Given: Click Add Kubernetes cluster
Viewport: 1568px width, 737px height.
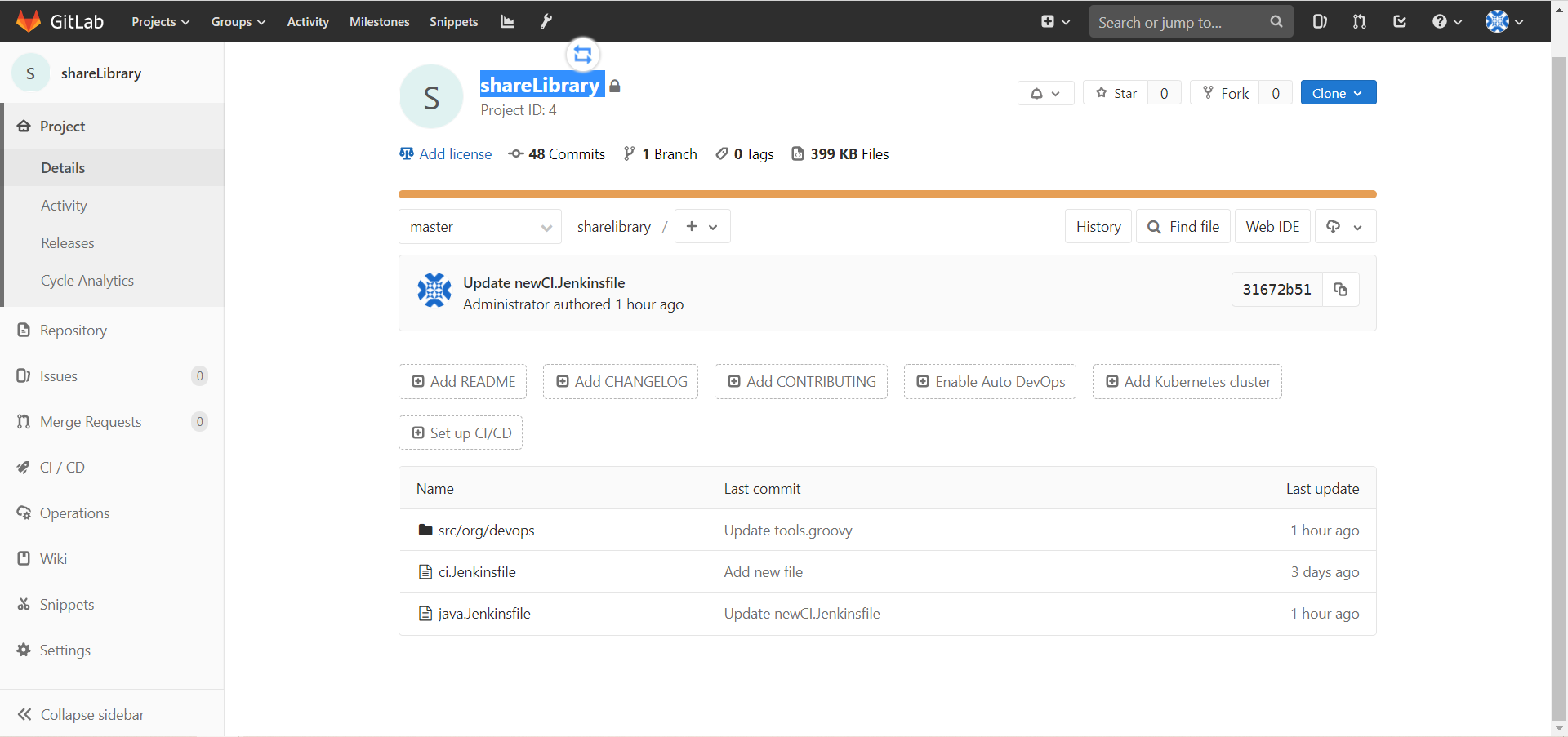Looking at the screenshot, I should [1187, 382].
